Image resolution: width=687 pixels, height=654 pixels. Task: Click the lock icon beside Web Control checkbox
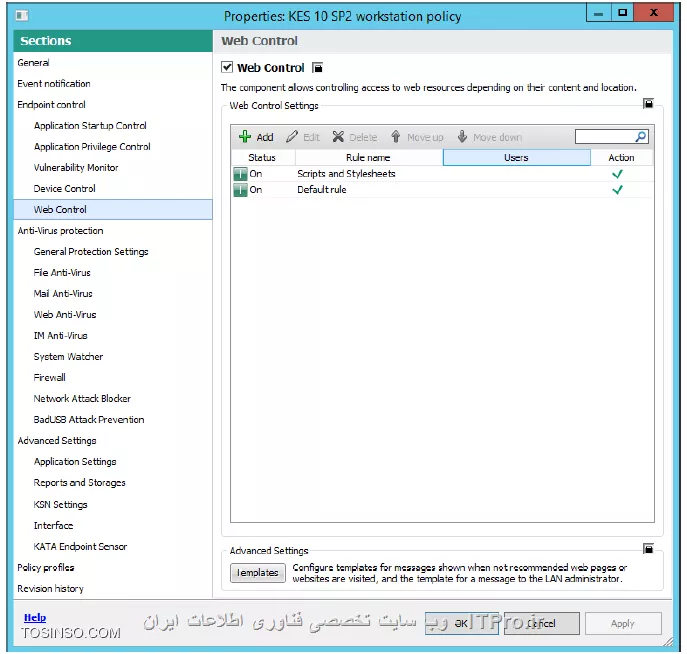coord(317,67)
